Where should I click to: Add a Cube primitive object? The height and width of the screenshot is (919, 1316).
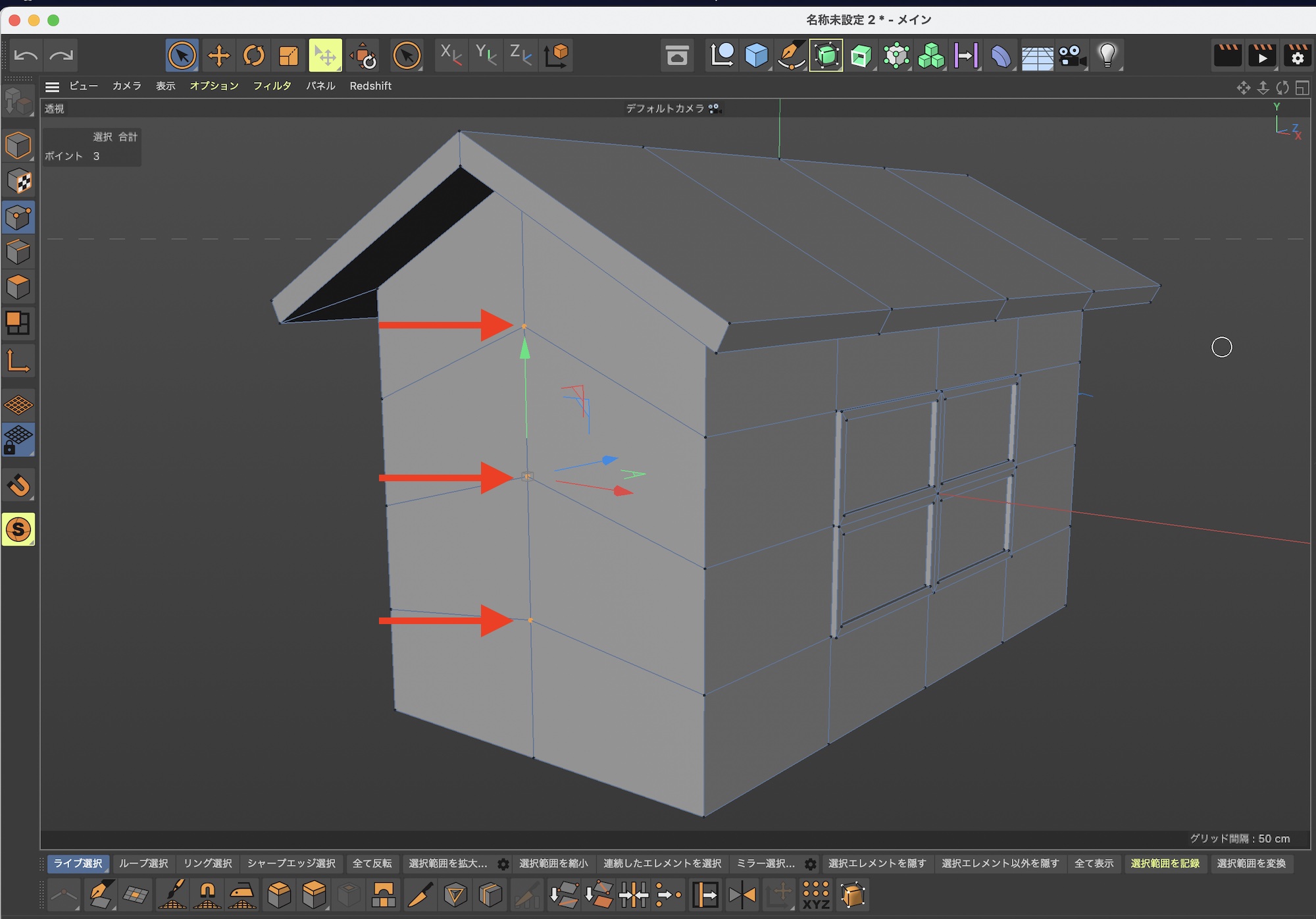click(x=757, y=56)
